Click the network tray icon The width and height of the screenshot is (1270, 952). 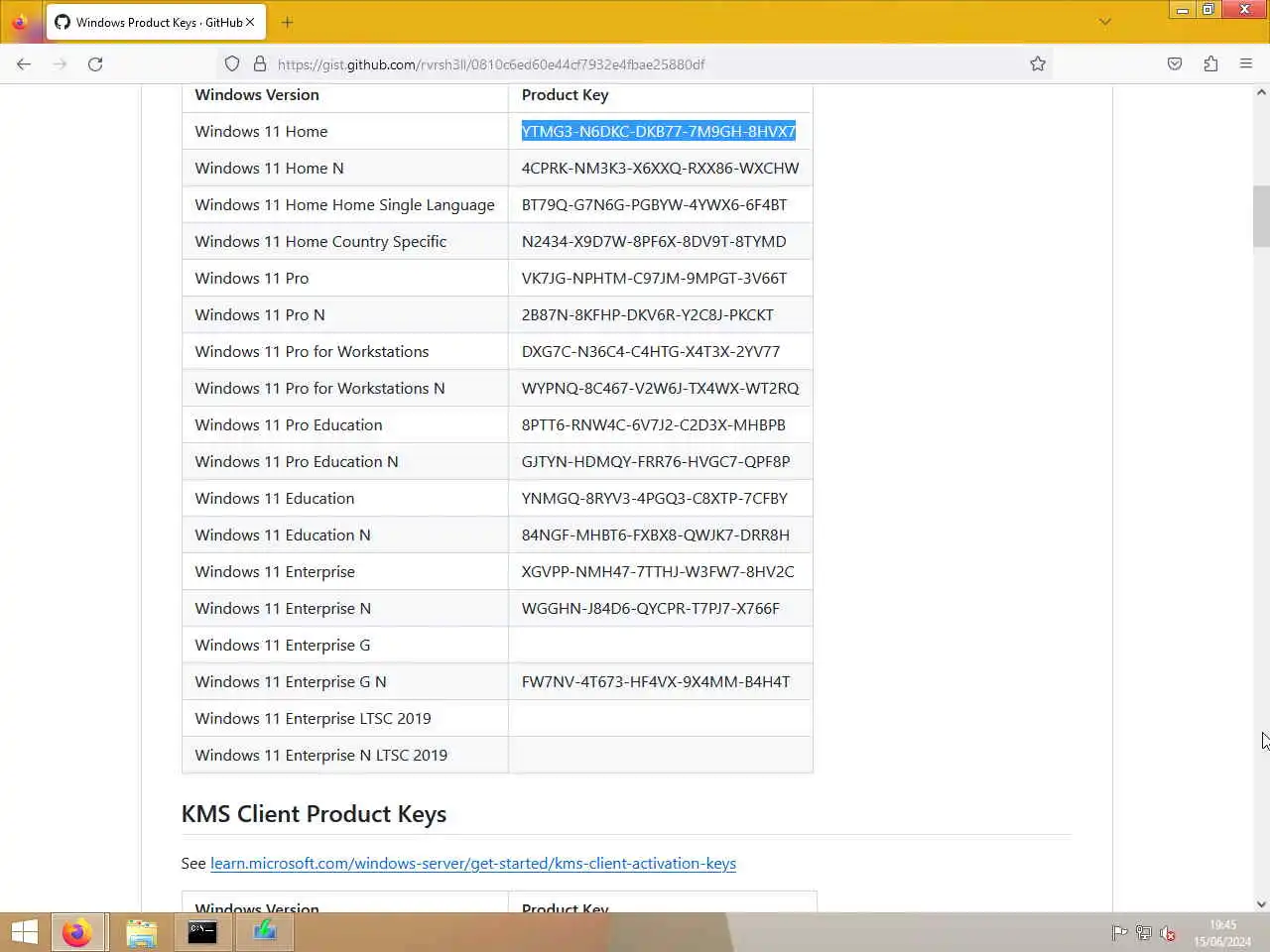[x=1144, y=933]
